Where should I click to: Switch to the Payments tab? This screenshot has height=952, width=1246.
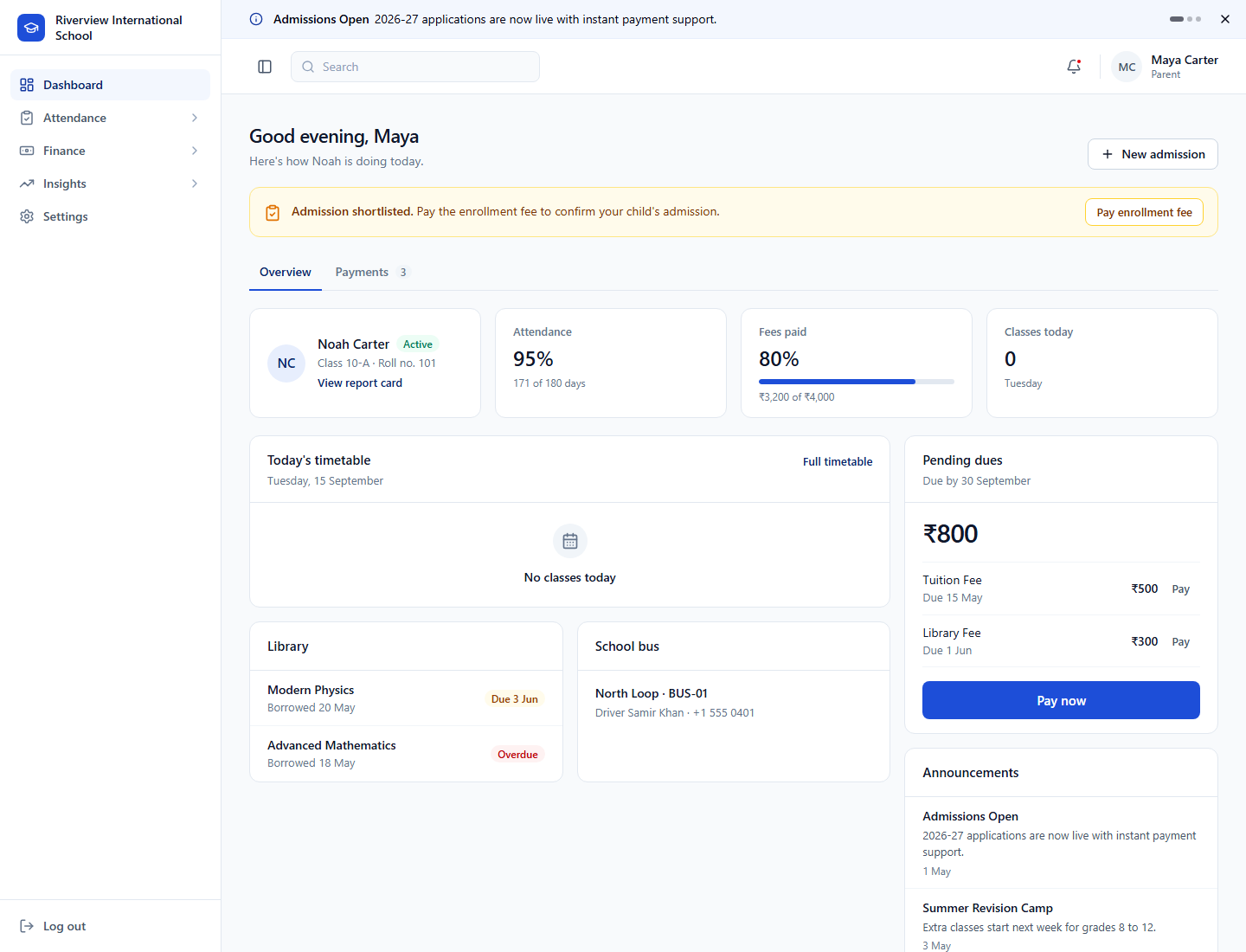click(x=372, y=272)
